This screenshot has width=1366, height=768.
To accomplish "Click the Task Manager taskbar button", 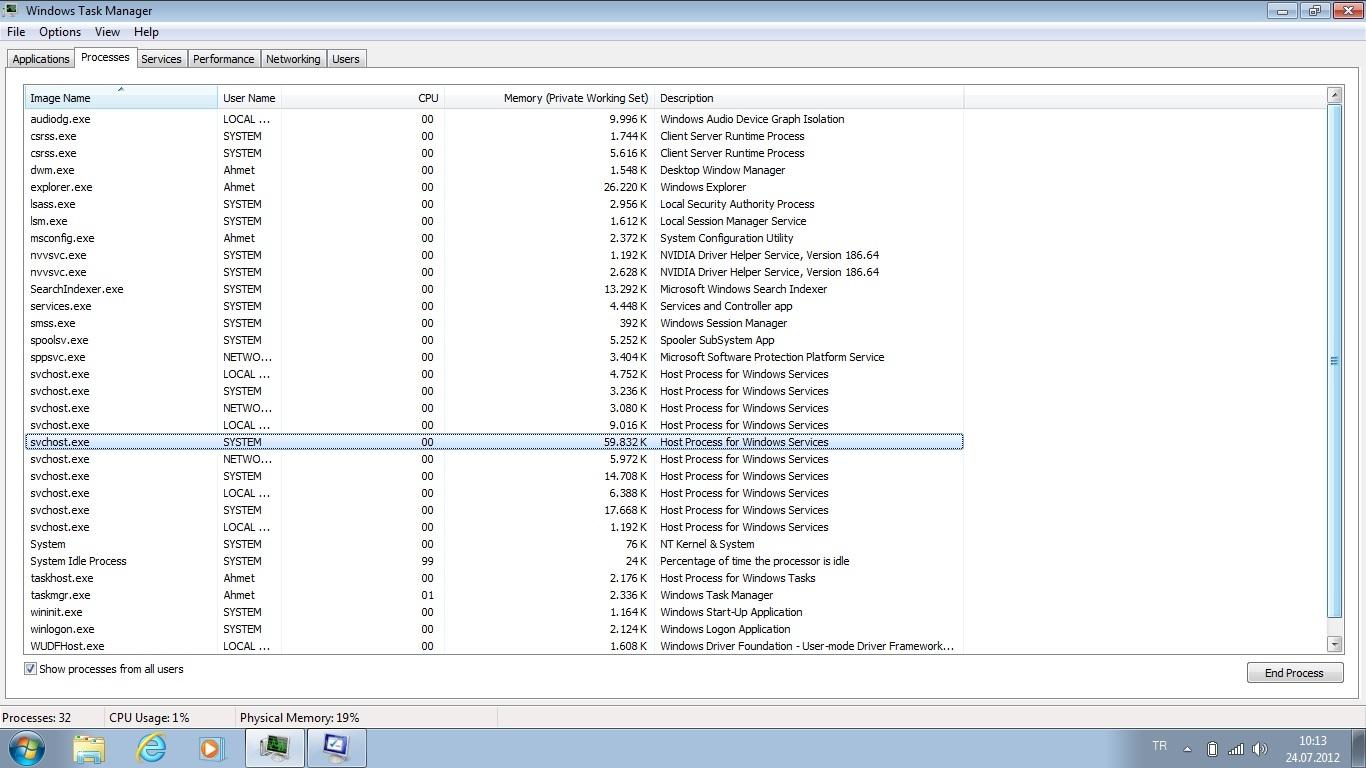I will 274,747.
